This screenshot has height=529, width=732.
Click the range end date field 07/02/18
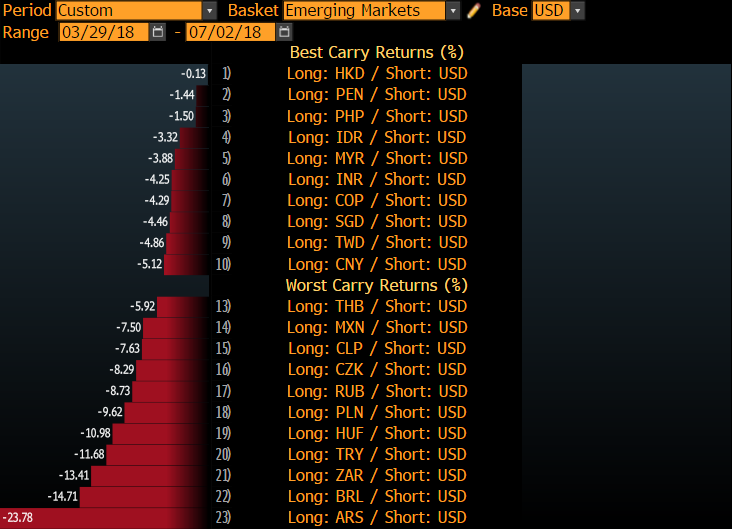pos(231,32)
